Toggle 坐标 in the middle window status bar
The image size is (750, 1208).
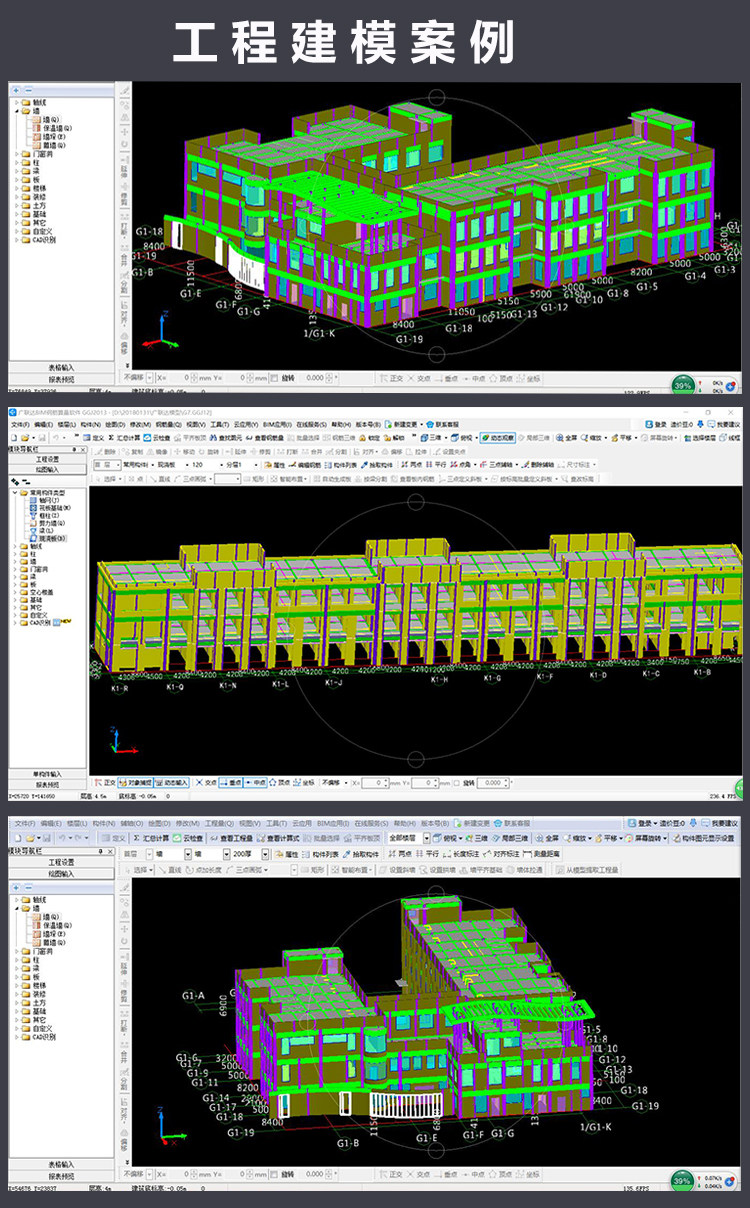tap(305, 783)
